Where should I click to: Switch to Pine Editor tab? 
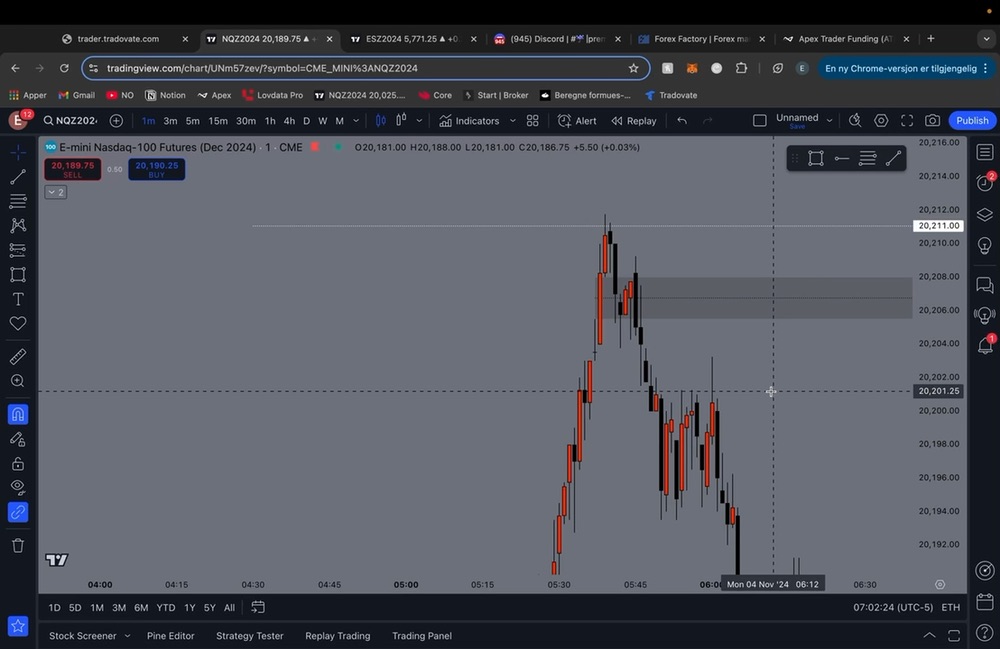[x=170, y=636]
